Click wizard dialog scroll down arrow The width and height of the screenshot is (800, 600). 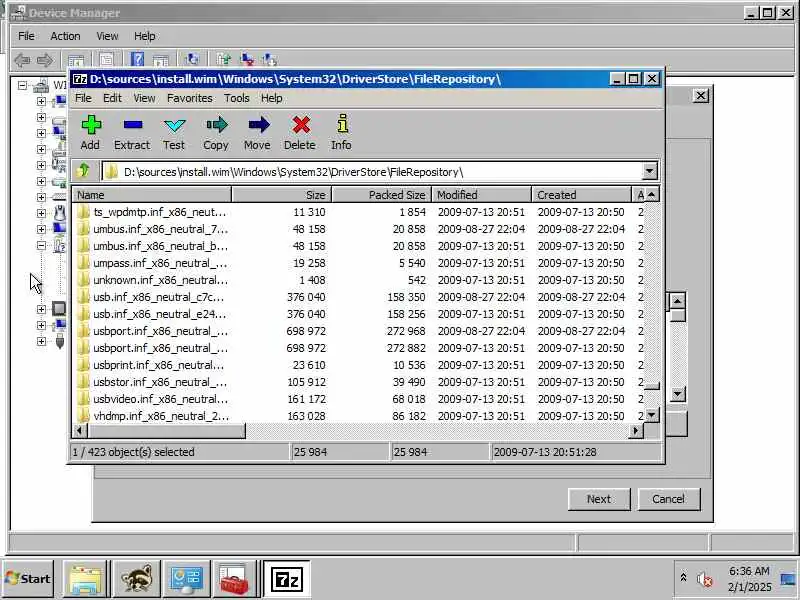click(678, 393)
